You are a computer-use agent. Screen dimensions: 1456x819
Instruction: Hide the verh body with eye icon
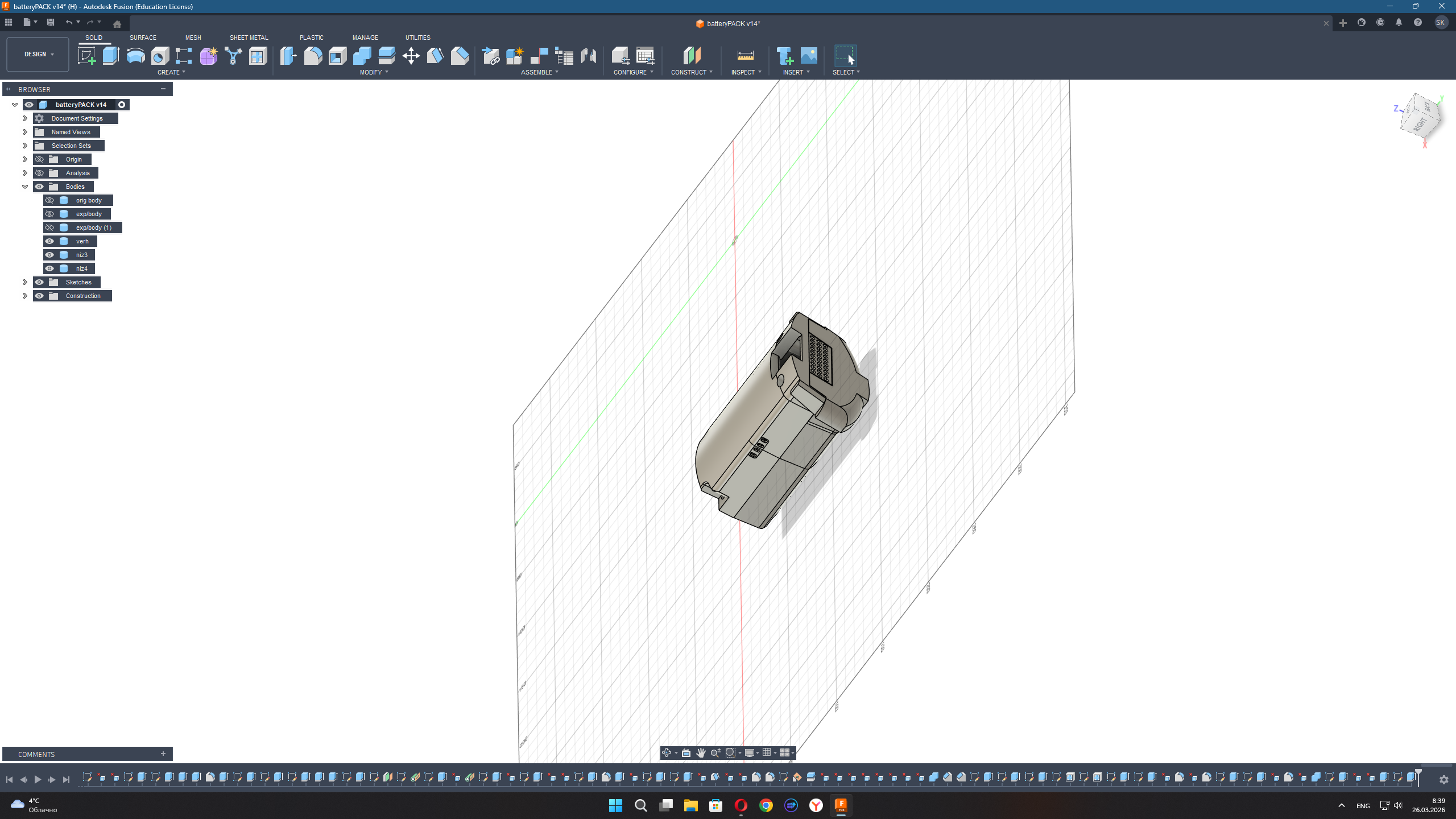49,241
